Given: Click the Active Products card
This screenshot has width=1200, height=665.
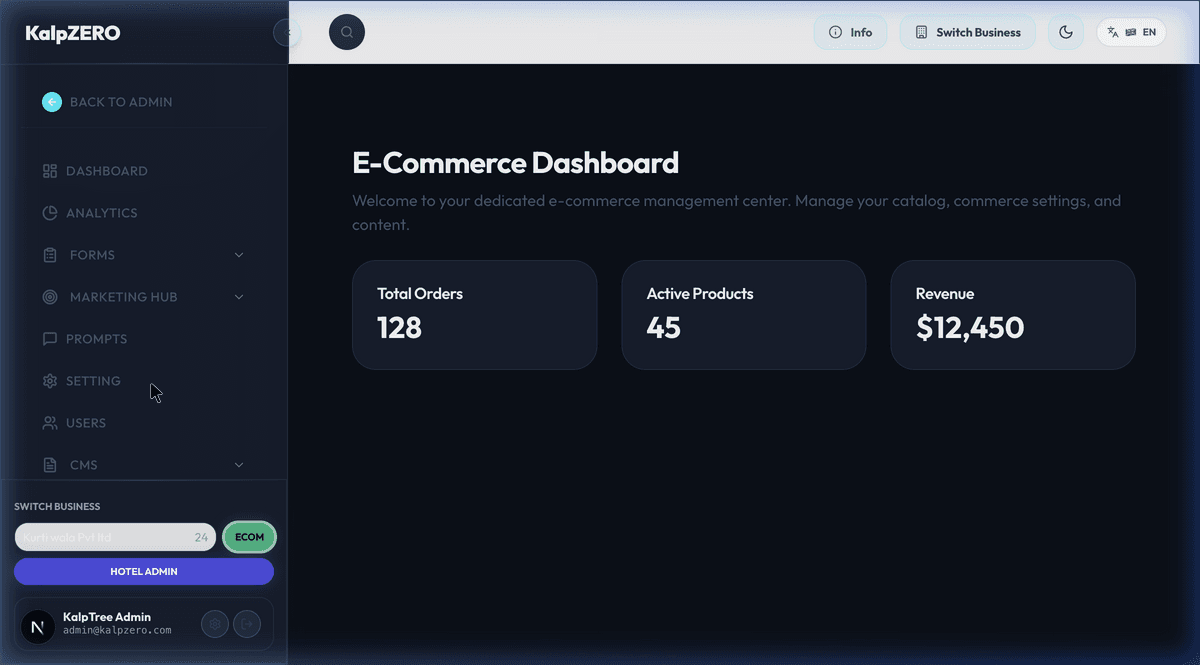Looking at the screenshot, I should pos(744,315).
